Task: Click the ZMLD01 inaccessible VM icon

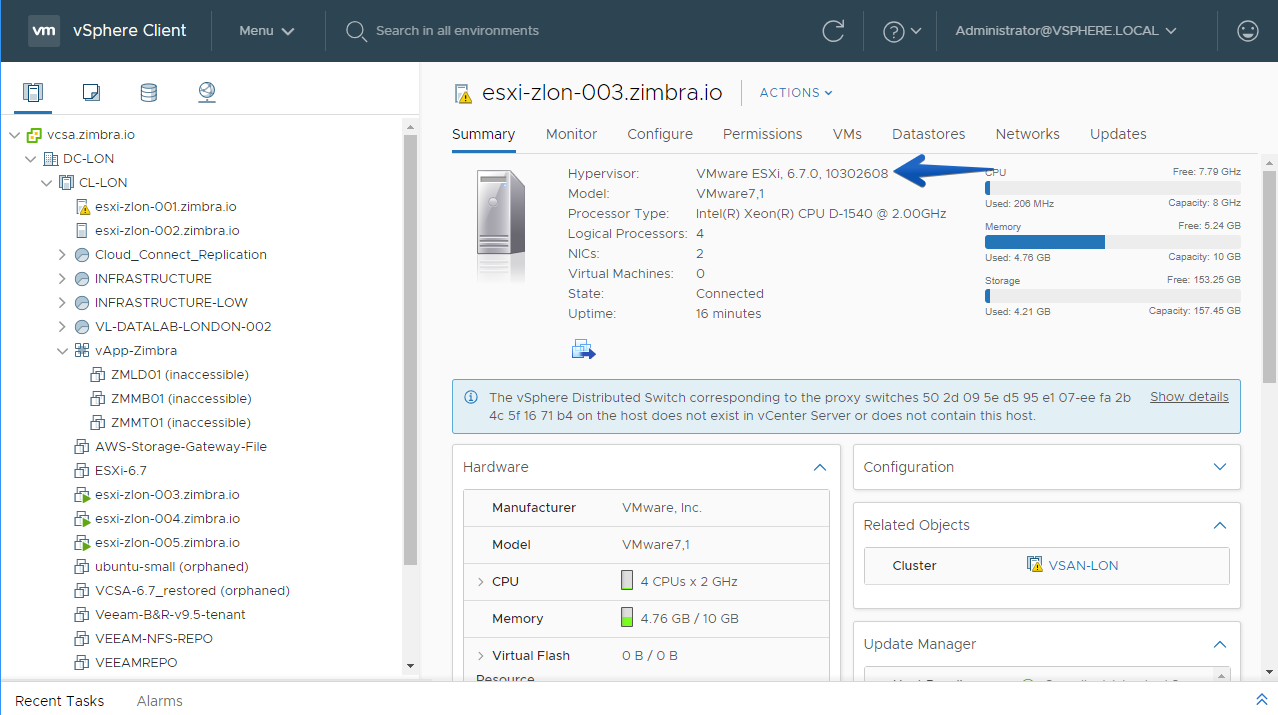Action: click(x=98, y=375)
